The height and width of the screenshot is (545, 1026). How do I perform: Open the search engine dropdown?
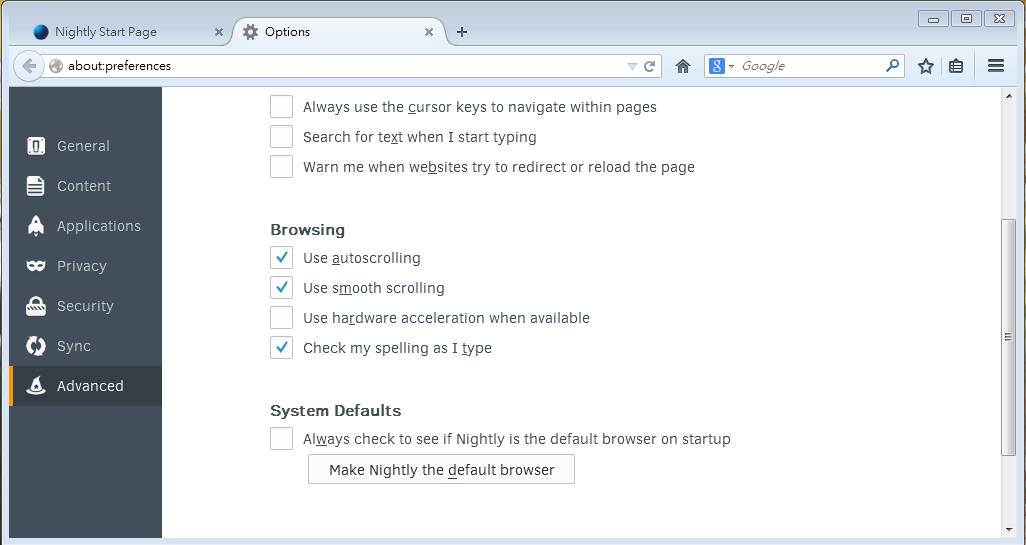(722, 66)
